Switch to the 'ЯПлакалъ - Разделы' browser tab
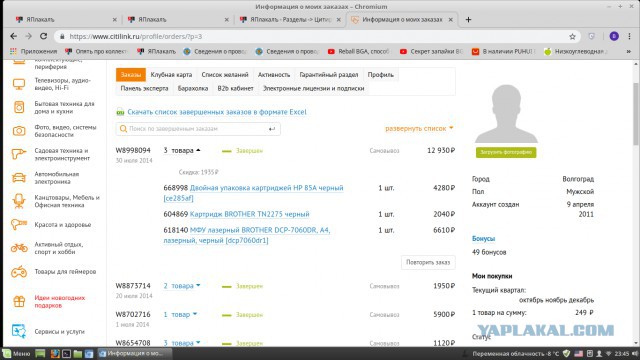 click(290, 20)
